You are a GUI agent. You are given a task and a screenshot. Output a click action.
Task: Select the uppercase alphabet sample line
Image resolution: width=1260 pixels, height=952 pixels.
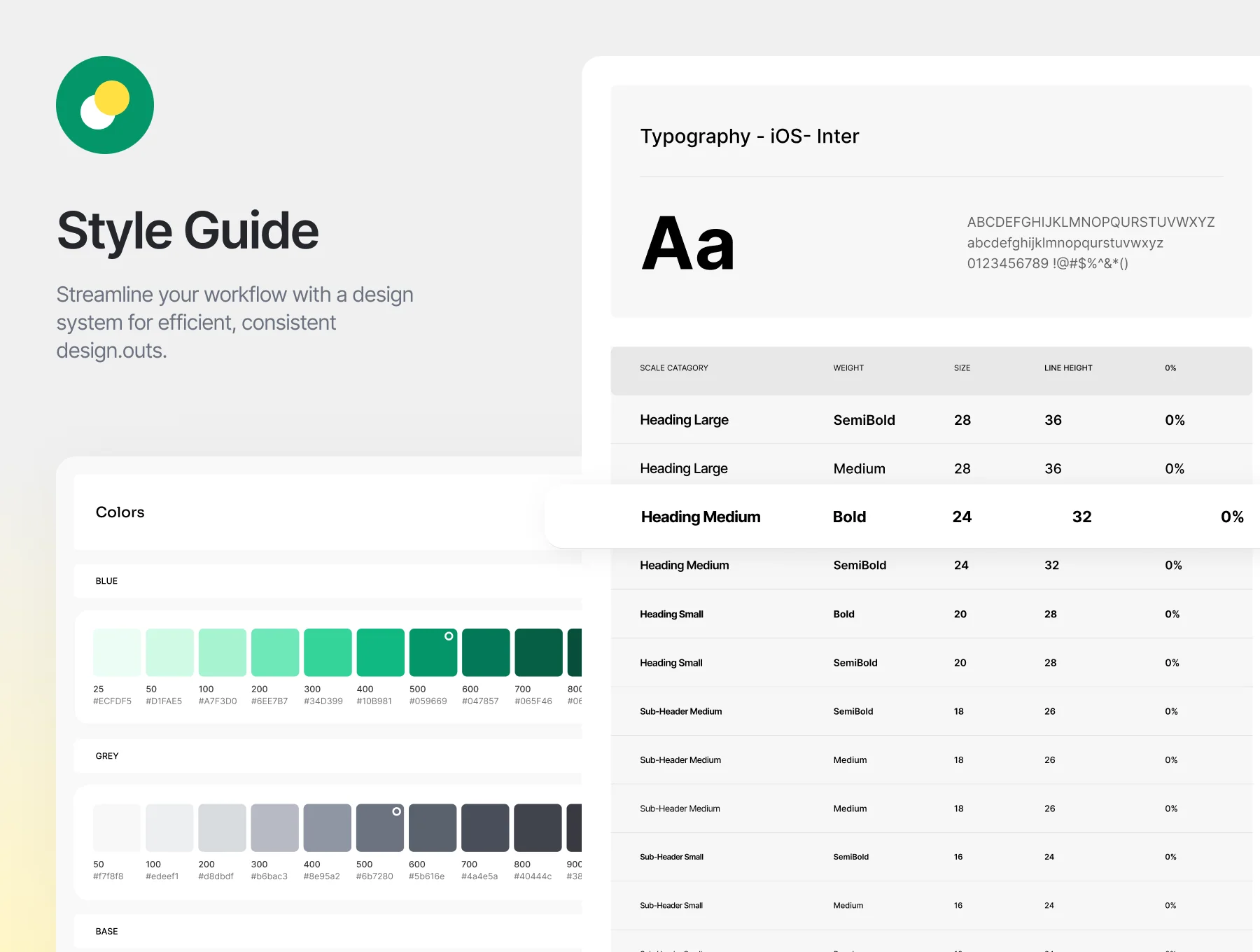click(1091, 222)
